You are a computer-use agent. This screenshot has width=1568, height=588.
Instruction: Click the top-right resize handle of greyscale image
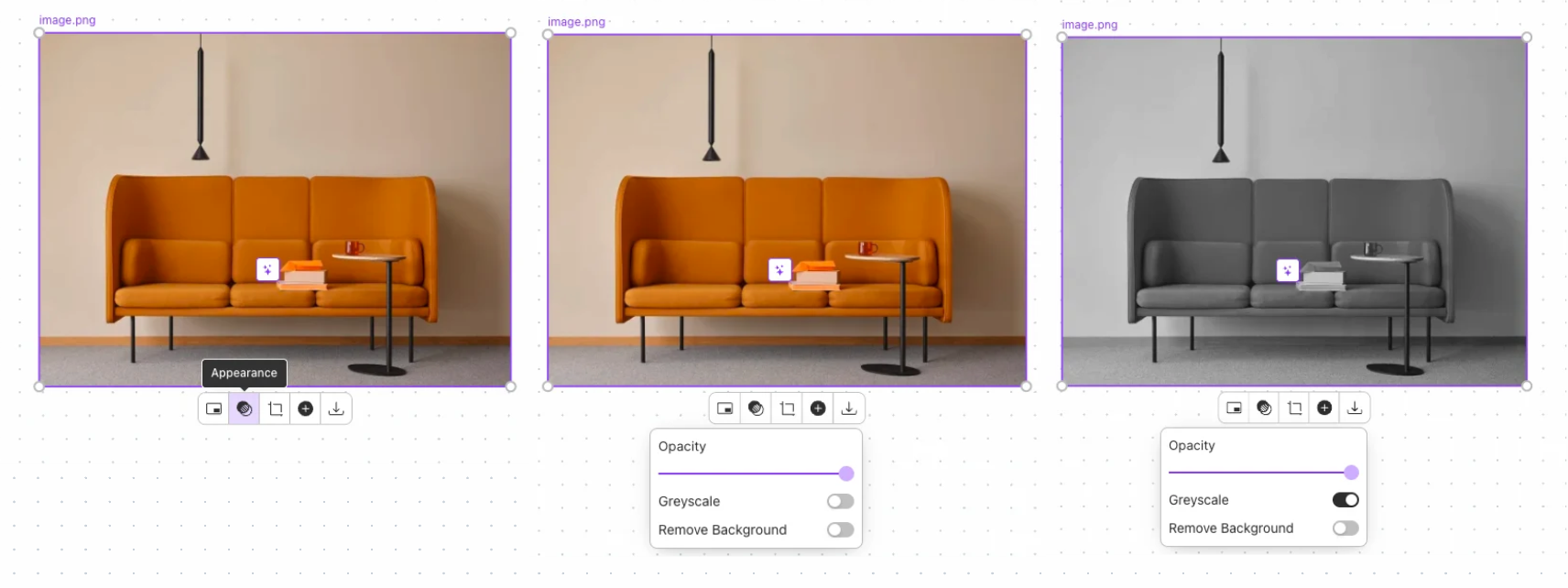coord(1527,38)
